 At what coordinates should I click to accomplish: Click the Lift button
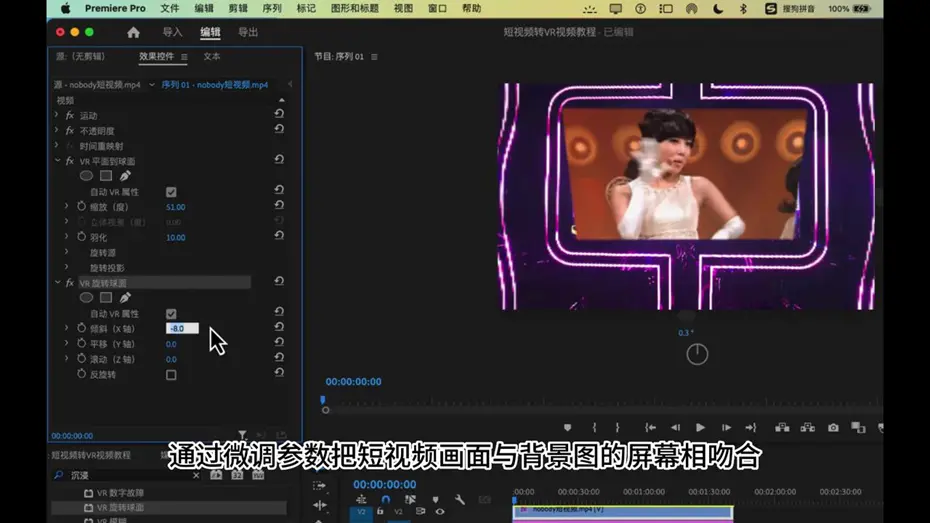782,428
